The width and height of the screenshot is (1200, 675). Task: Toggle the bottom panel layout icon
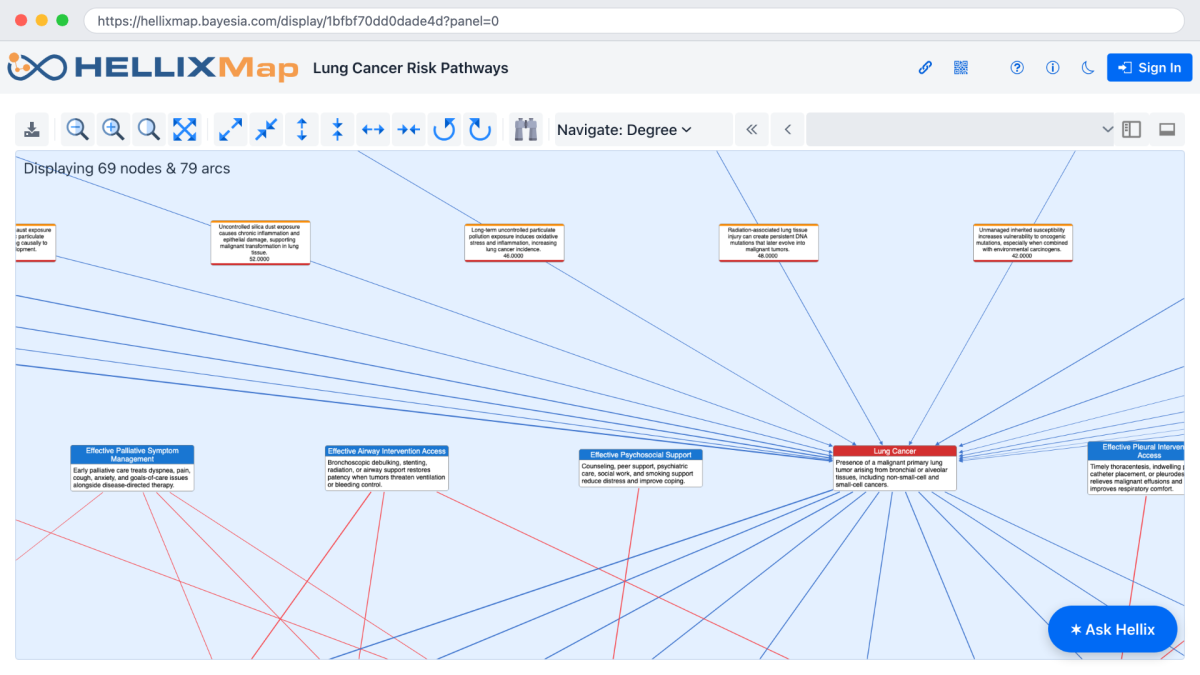click(x=1166, y=129)
